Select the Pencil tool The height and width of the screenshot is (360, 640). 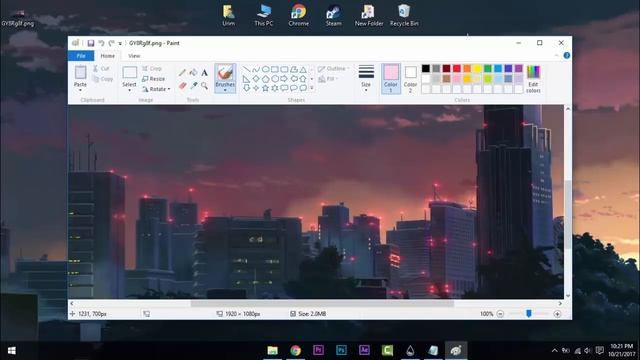click(182, 73)
